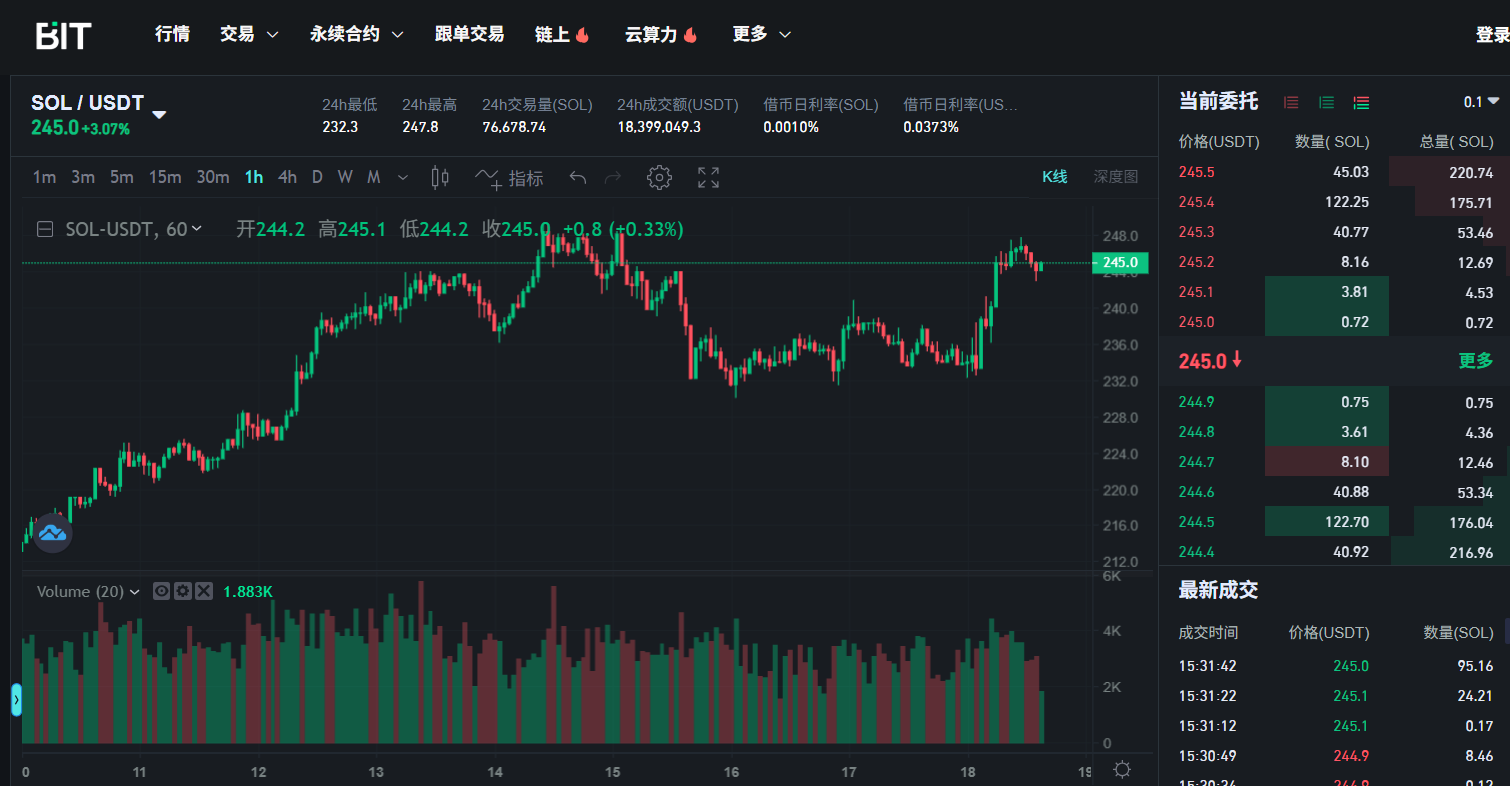Remove the Volume indicator with X
Viewport: 1510px width, 786px height.
pos(204,591)
